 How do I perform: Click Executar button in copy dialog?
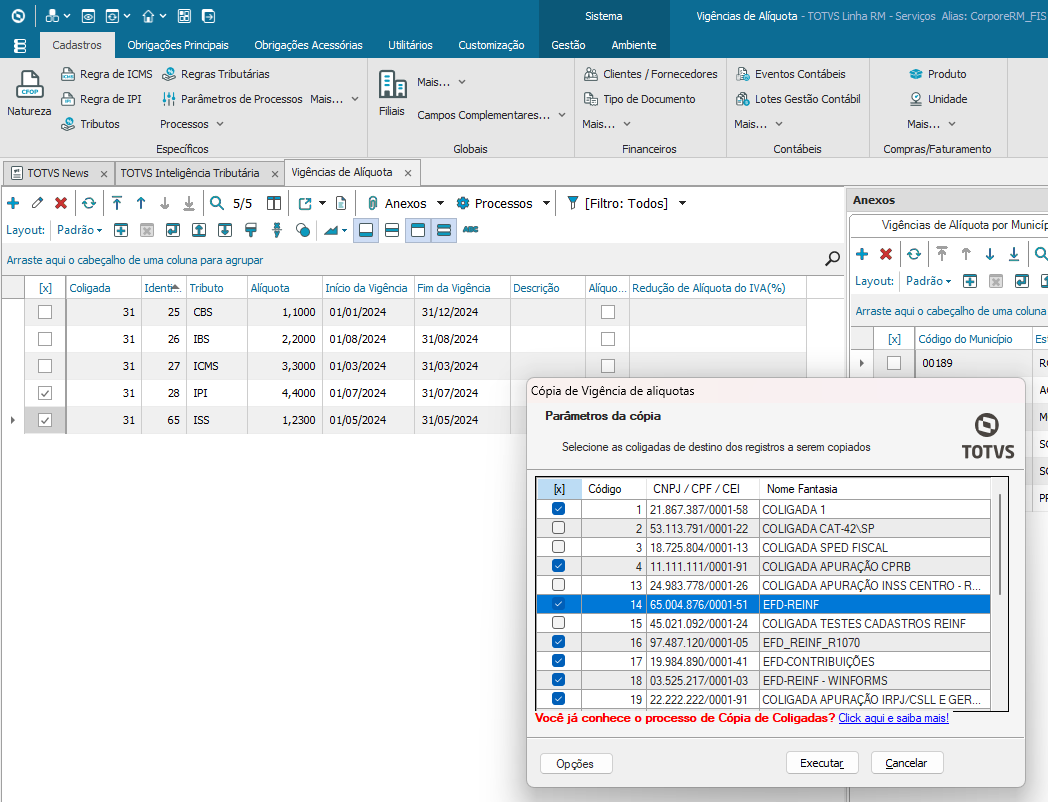pyautogui.click(x=822, y=763)
